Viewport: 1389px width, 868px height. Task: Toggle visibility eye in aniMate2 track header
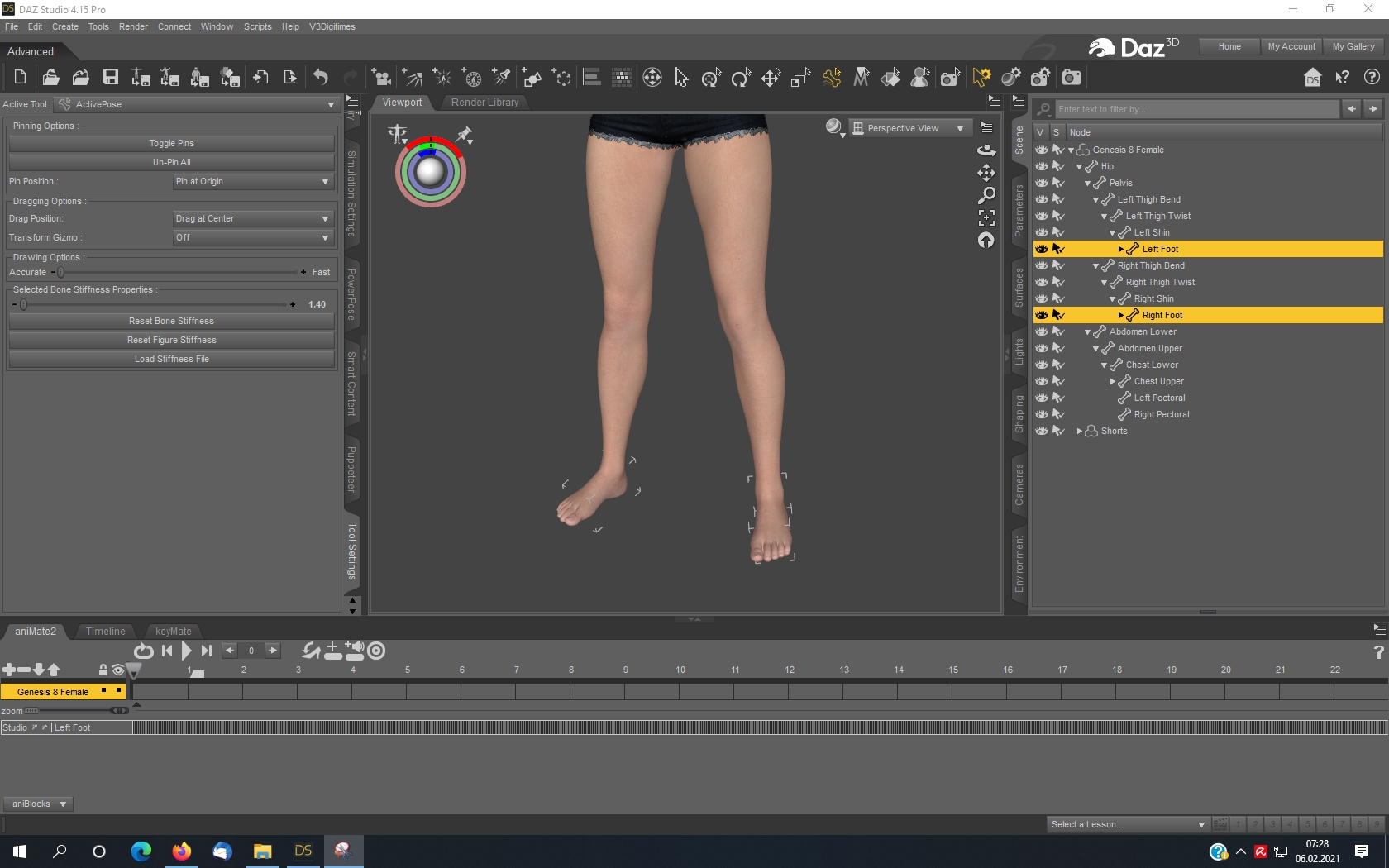pos(118,670)
